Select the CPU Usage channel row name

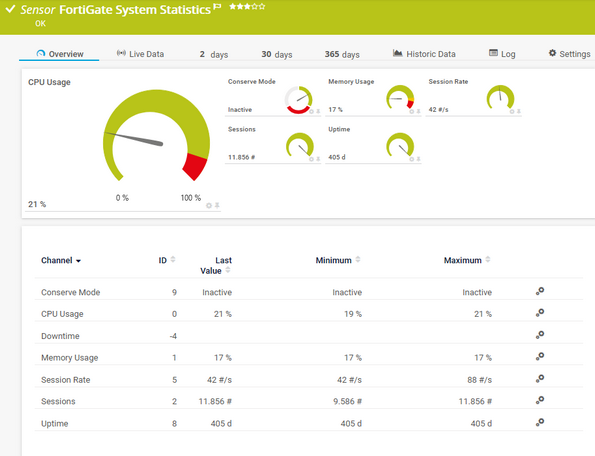[62, 314]
